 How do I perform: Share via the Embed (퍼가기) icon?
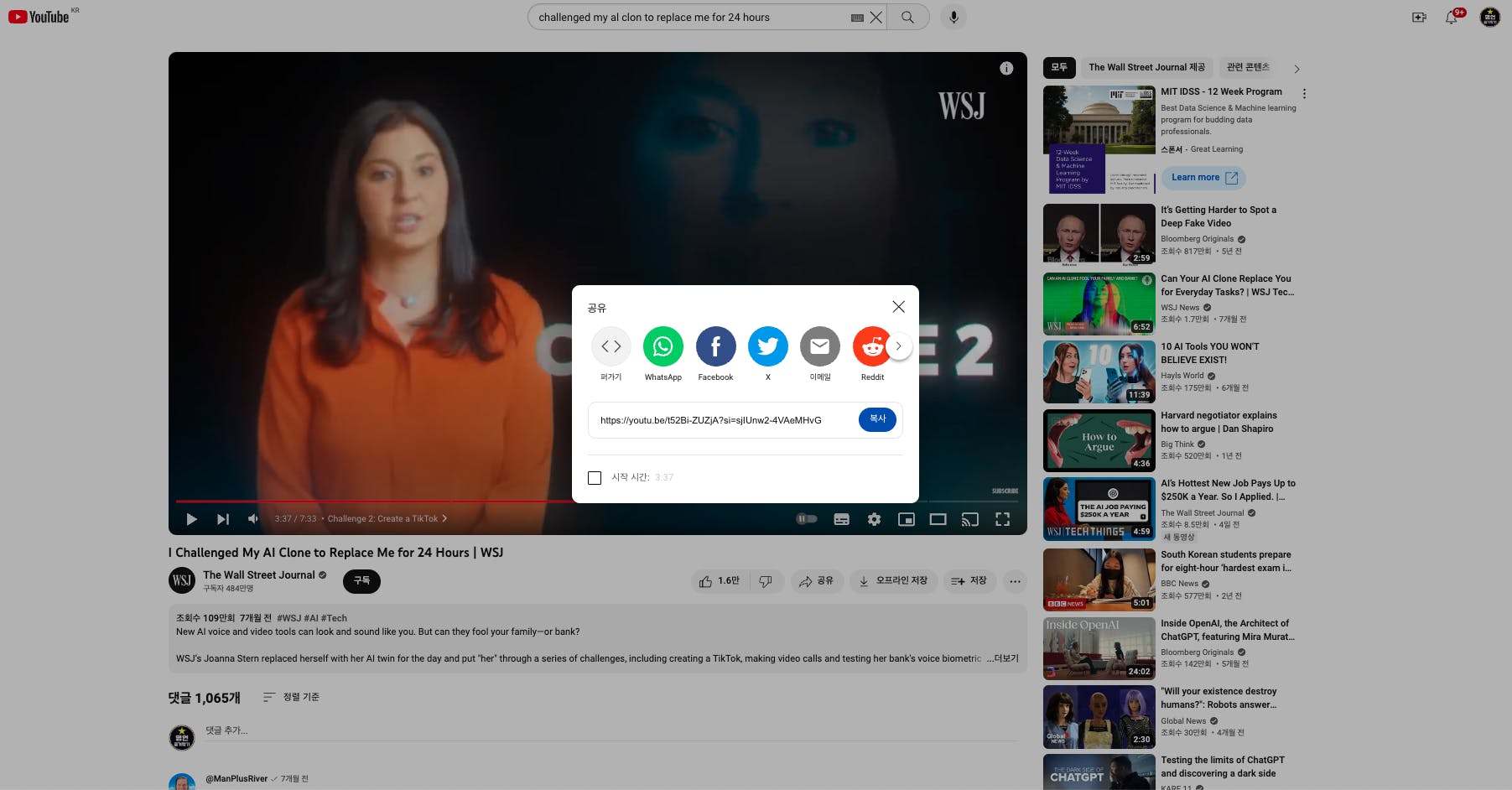[x=611, y=346]
